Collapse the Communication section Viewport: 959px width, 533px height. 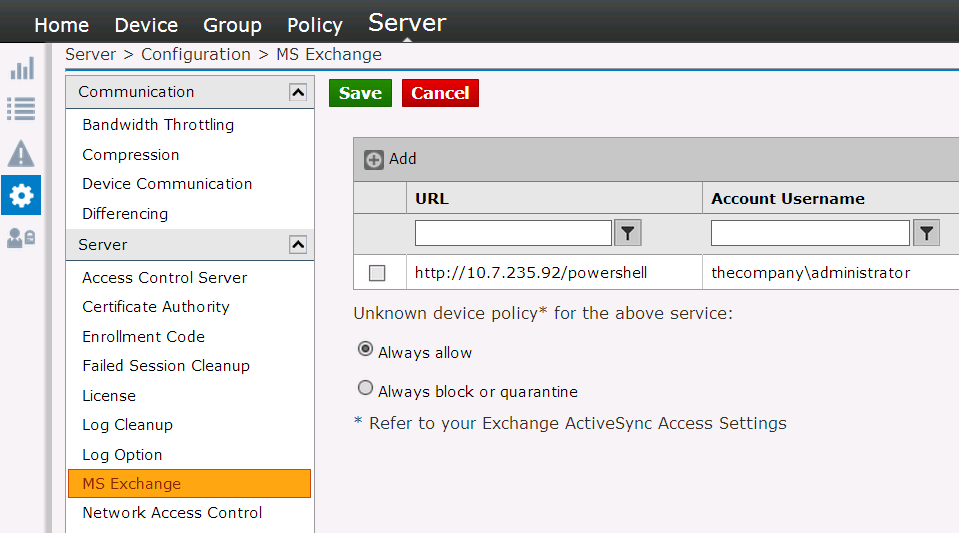(298, 92)
